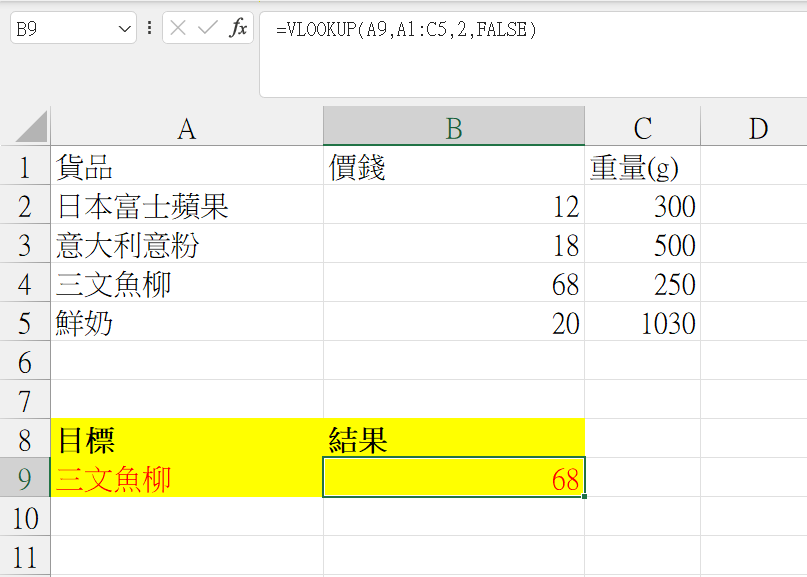Select the cell containing 鮮奶
The image size is (807, 577).
coord(186,323)
